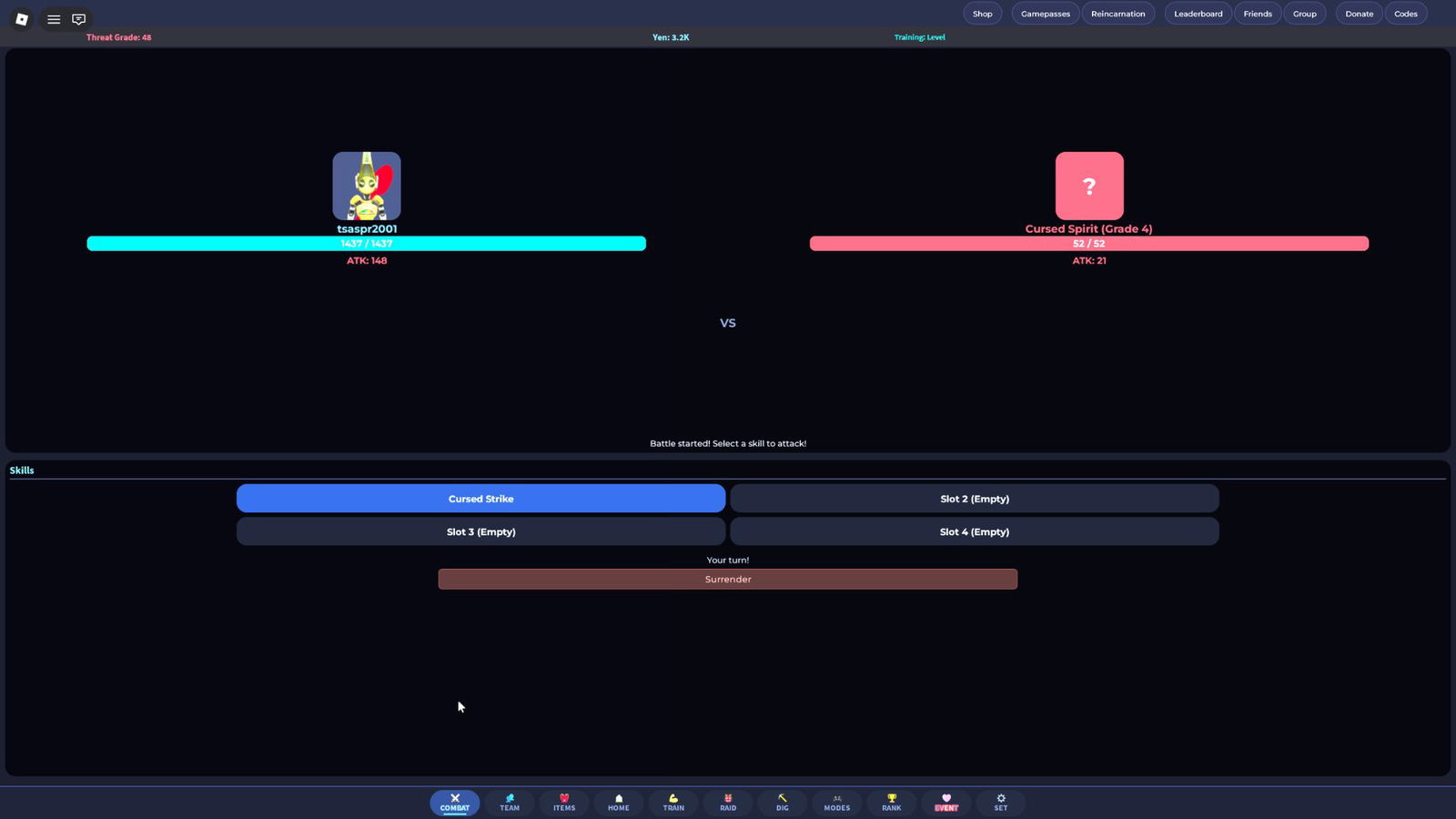
Task: Click the Surrender button
Action: [728, 580]
